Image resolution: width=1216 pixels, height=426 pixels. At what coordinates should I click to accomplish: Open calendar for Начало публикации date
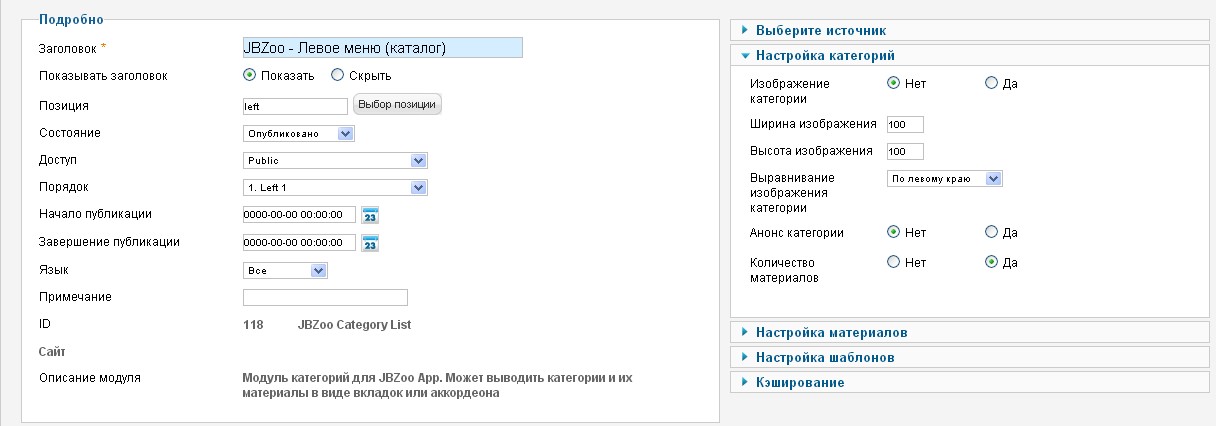pos(370,215)
